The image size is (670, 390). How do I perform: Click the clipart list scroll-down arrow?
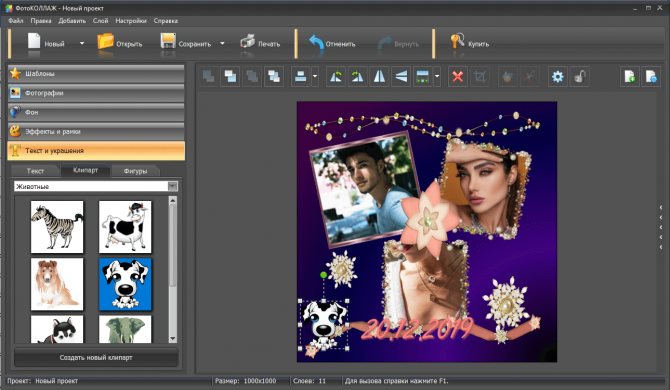[x=173, y=339]
